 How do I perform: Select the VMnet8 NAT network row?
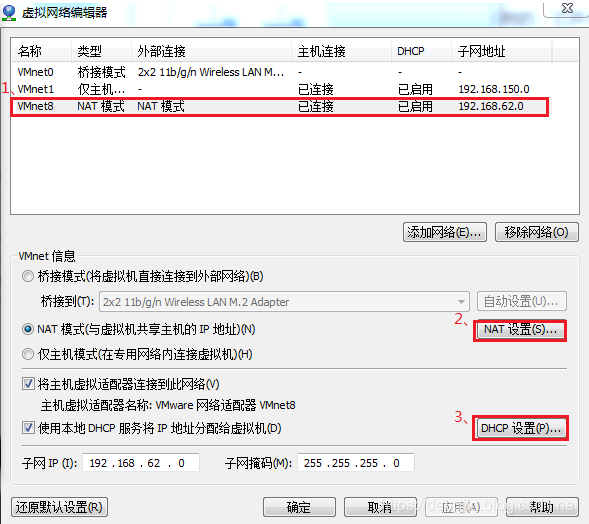point(280,106)
